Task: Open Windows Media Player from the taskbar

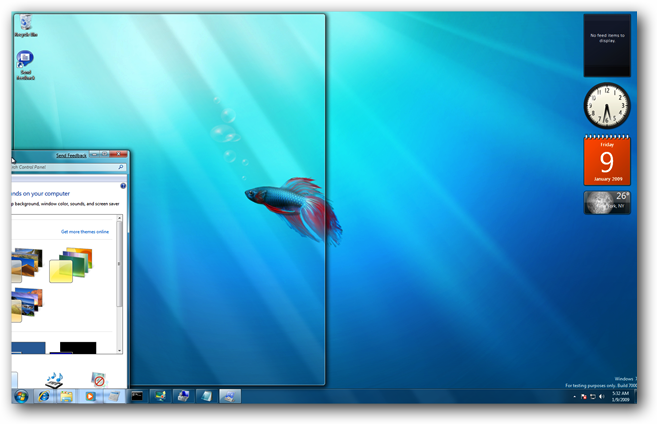Action: point(90,396)
